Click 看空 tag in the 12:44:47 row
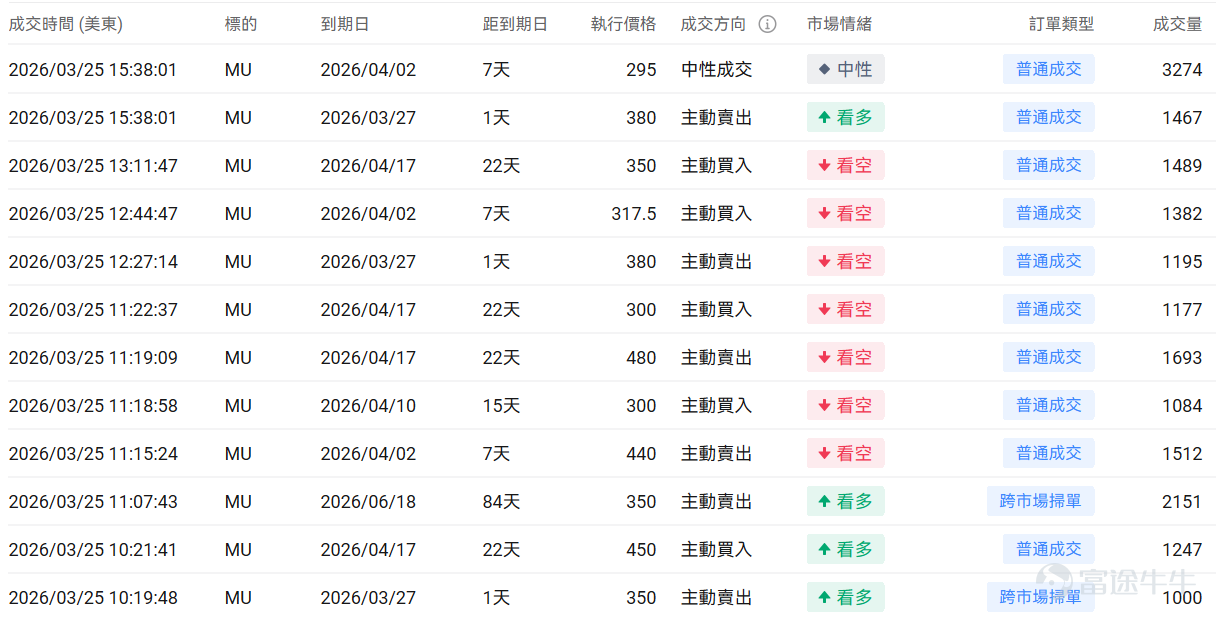The width and height of the screenshot is (1216, 618). 846,213
